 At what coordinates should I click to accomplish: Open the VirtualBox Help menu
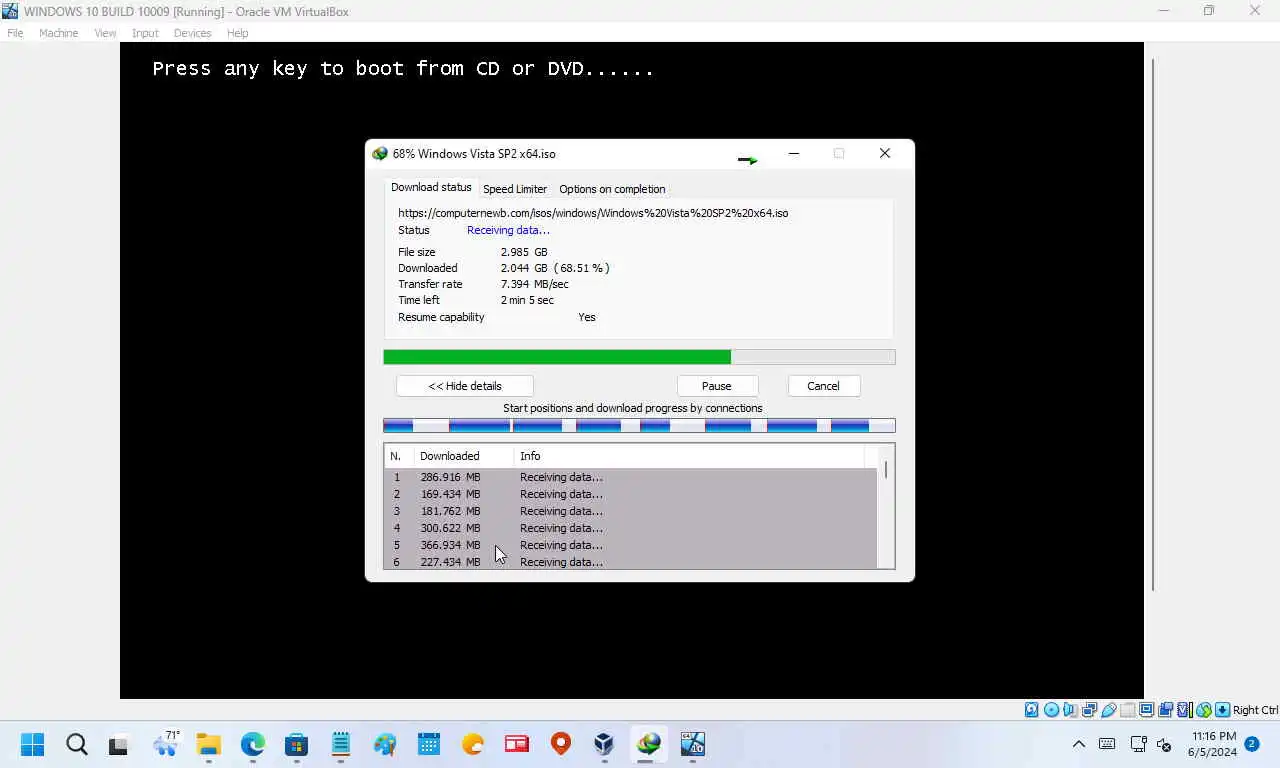(x=237, y=33)
